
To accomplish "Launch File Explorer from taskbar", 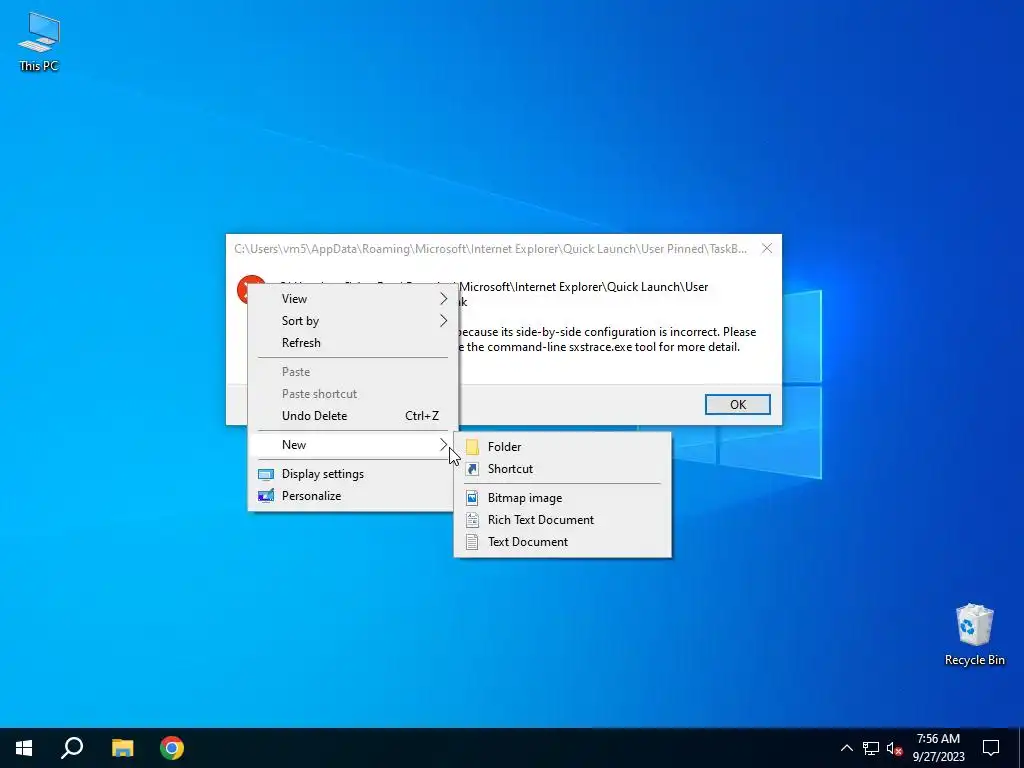I will coord(122,748).
